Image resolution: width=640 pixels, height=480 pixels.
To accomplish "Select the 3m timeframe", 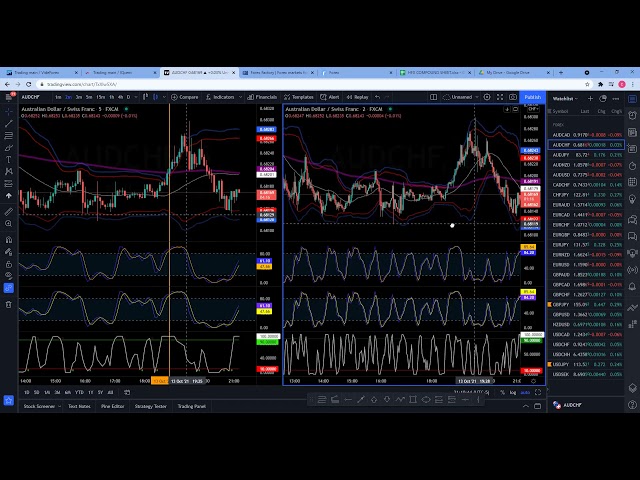I will 79,97.
